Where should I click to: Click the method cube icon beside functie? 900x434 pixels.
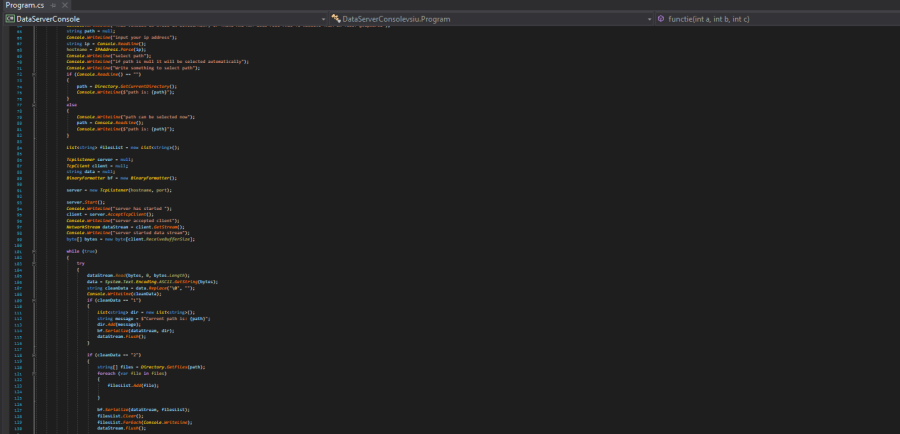[661, 19]
